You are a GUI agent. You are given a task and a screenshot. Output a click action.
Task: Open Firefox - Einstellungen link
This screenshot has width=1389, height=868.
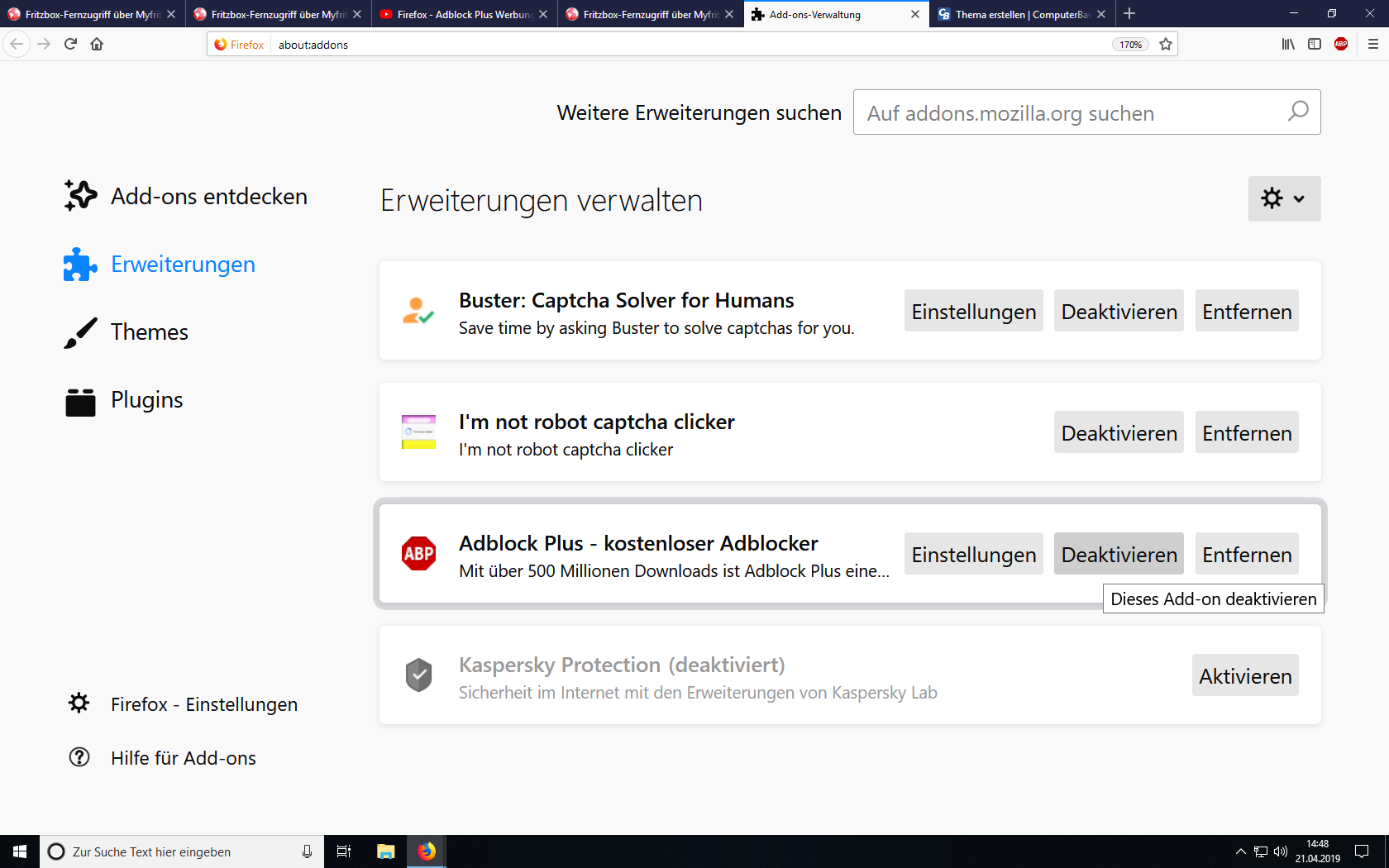pyautogui.click(x=203, y=704)
